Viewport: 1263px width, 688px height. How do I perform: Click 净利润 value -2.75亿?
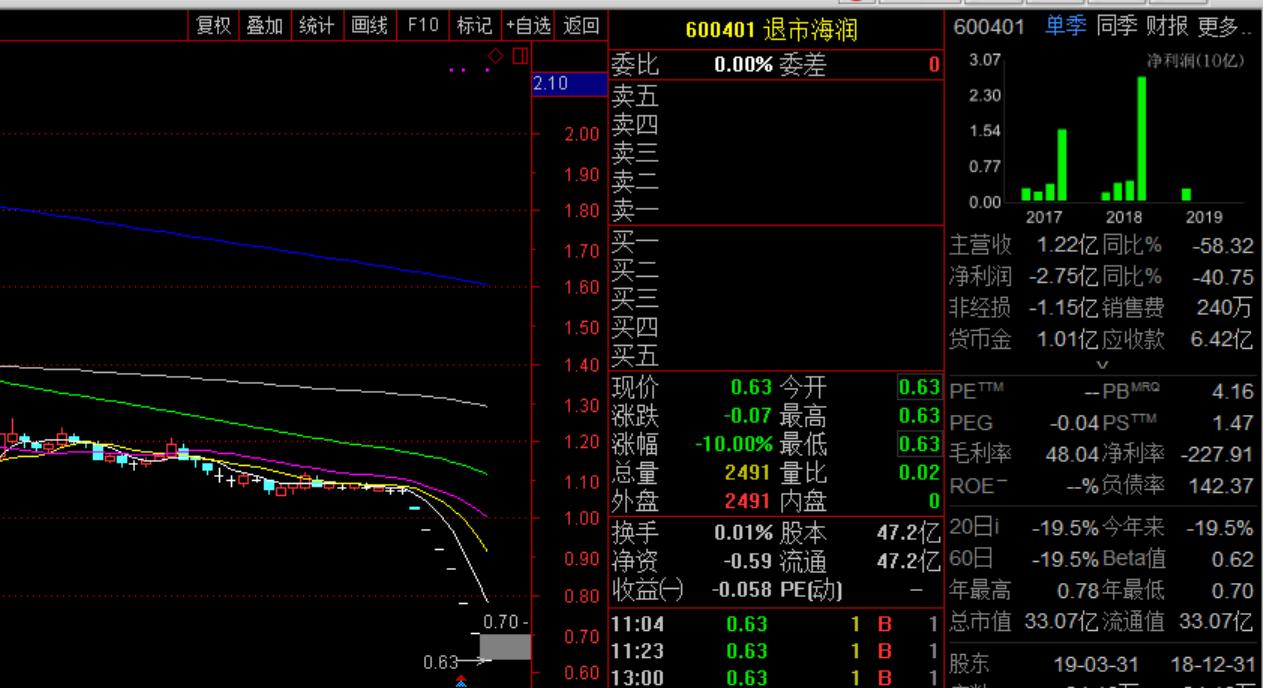[x=1064, y=276]
